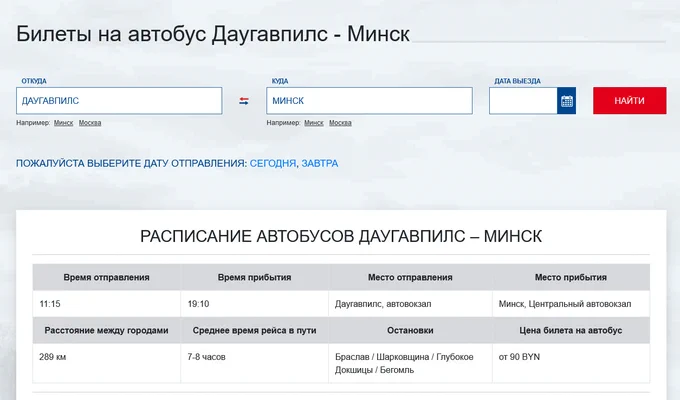
Task: Click arrival time 19:10 cell
Action: coord(255,304)
